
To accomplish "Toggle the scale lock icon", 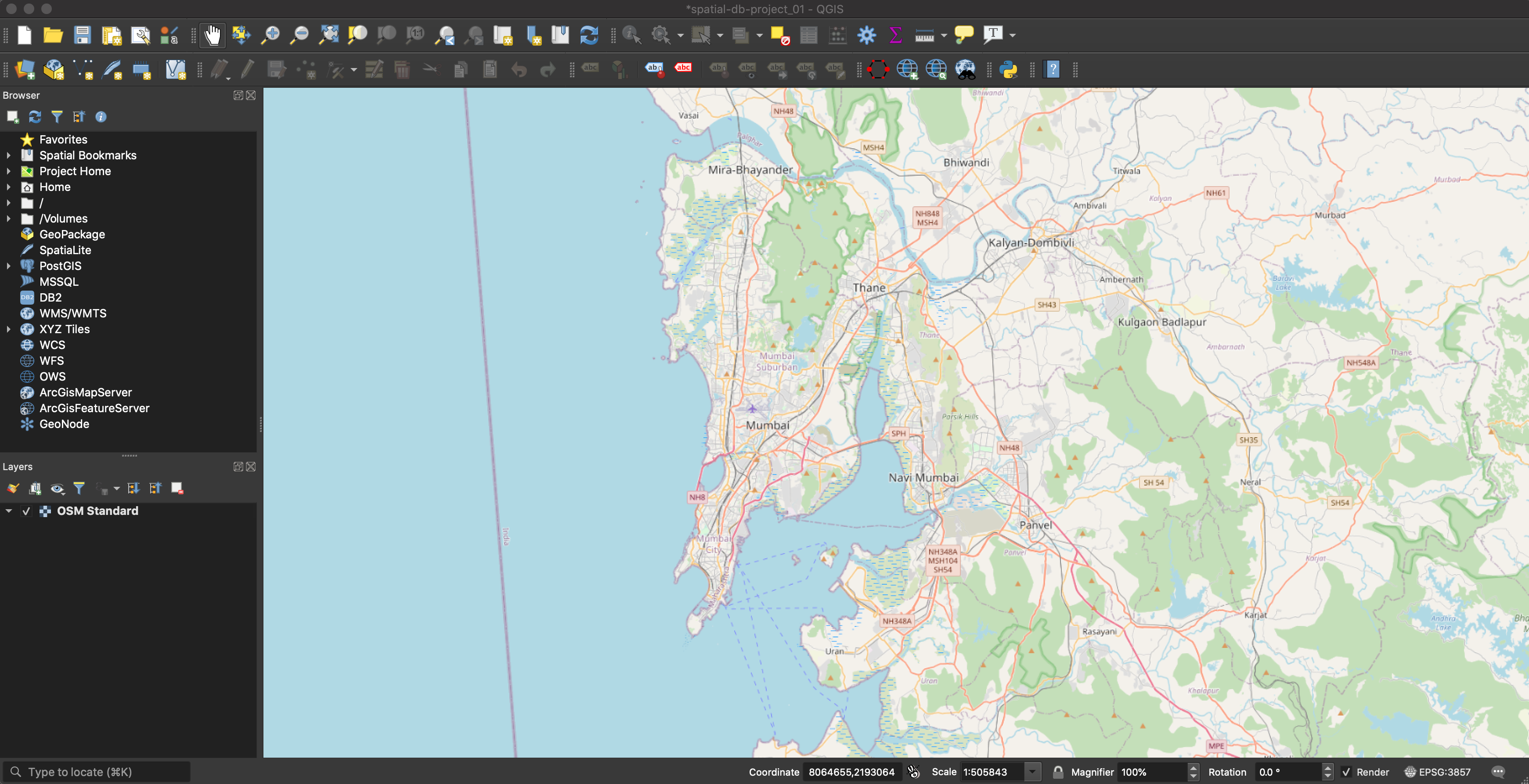I will click(x=1058, y=772).
